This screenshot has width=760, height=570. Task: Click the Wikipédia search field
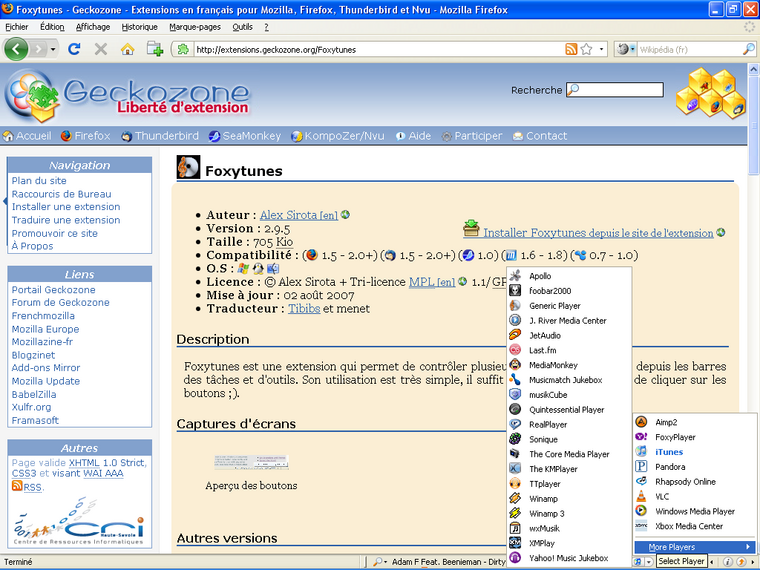pos(690,49)
